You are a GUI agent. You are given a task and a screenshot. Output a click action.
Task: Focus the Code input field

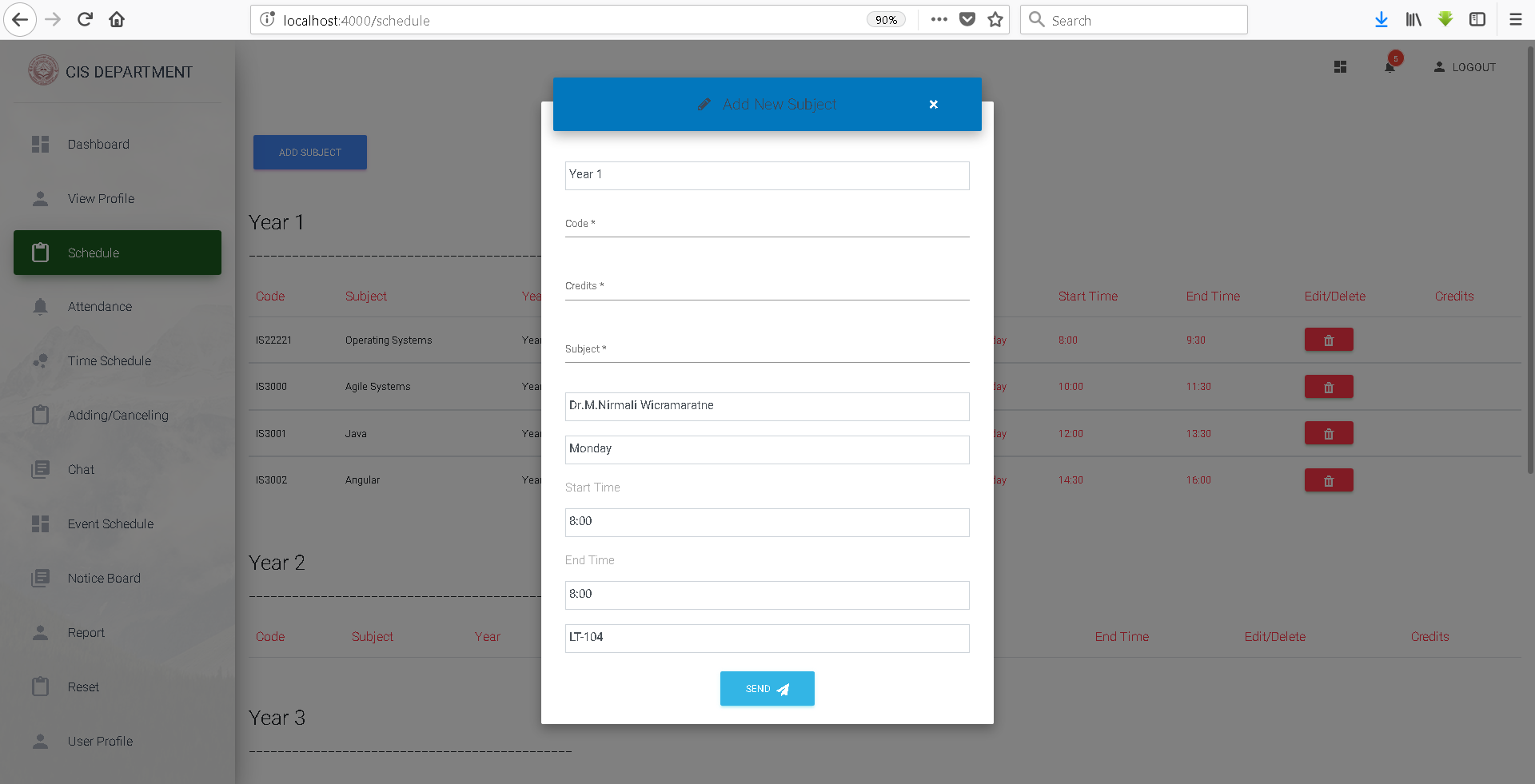[767, 225]
